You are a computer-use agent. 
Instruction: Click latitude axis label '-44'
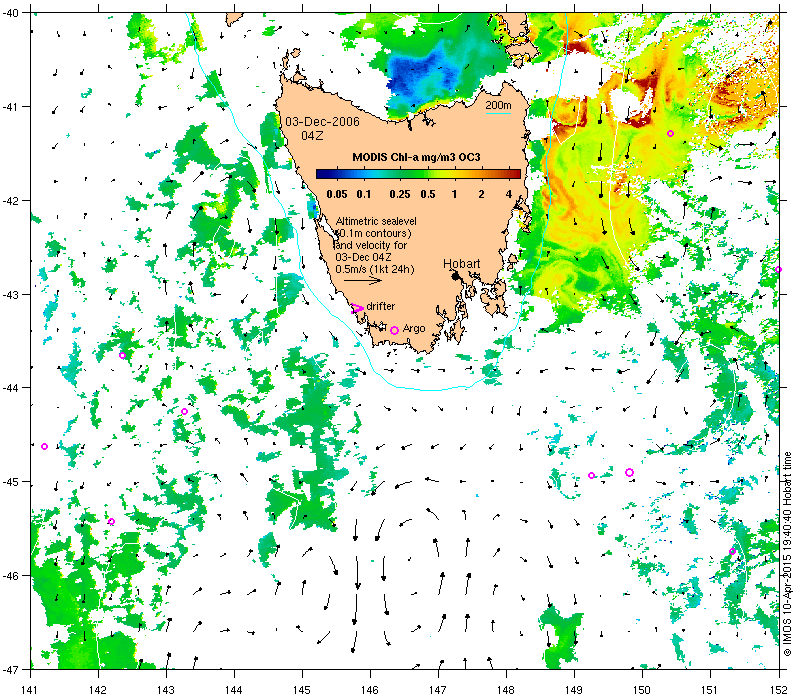tap(11, 388)
